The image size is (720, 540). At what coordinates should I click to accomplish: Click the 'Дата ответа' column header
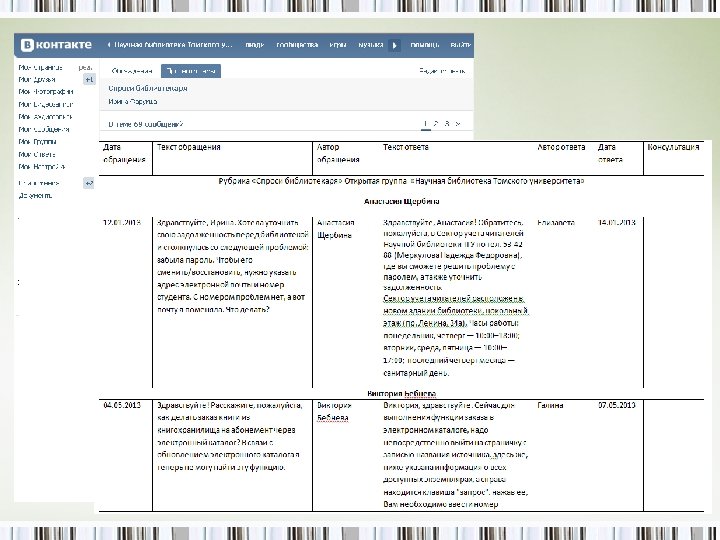(x=610, y=153)
